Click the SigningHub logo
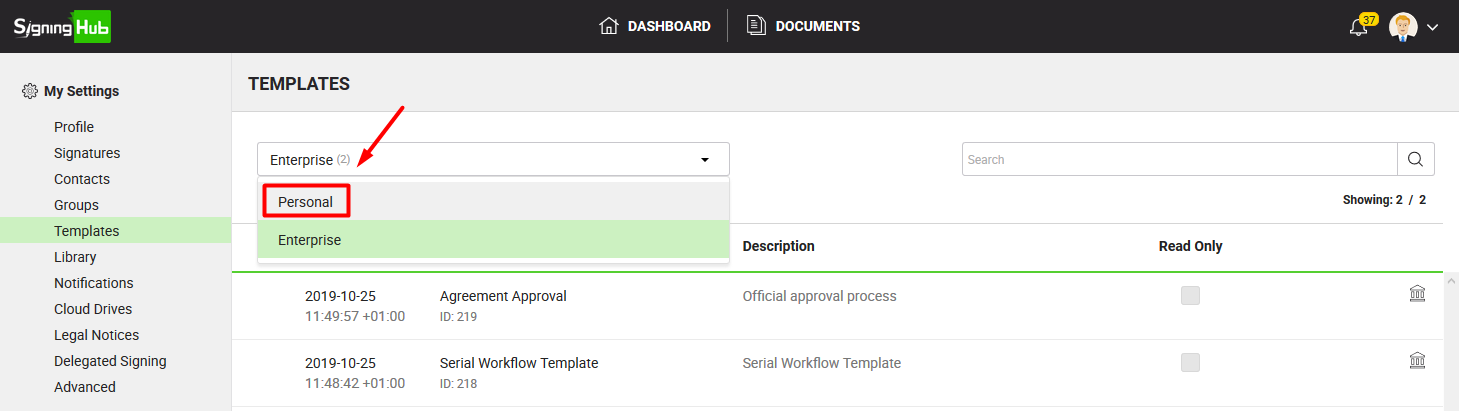Screen dimensions: 1459x411 61,26
